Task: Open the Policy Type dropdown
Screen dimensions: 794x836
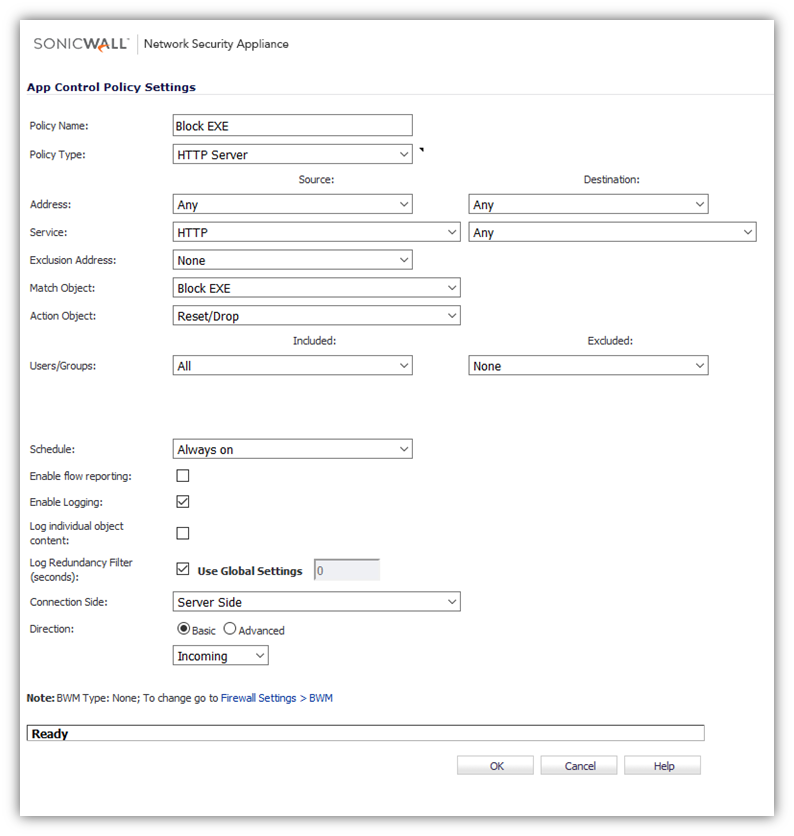Action: tap(292, 155)
